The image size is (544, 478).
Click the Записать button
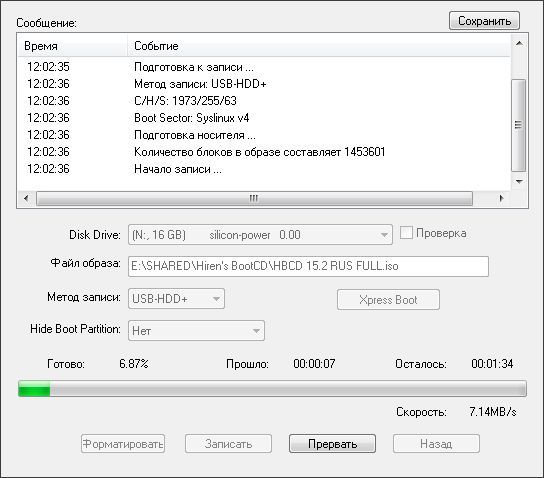point(228,444)
